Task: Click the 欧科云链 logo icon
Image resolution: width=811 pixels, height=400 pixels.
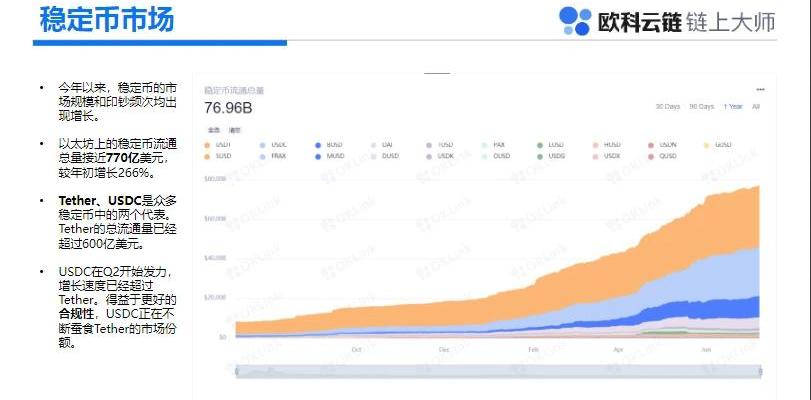Action: [574, 21]
